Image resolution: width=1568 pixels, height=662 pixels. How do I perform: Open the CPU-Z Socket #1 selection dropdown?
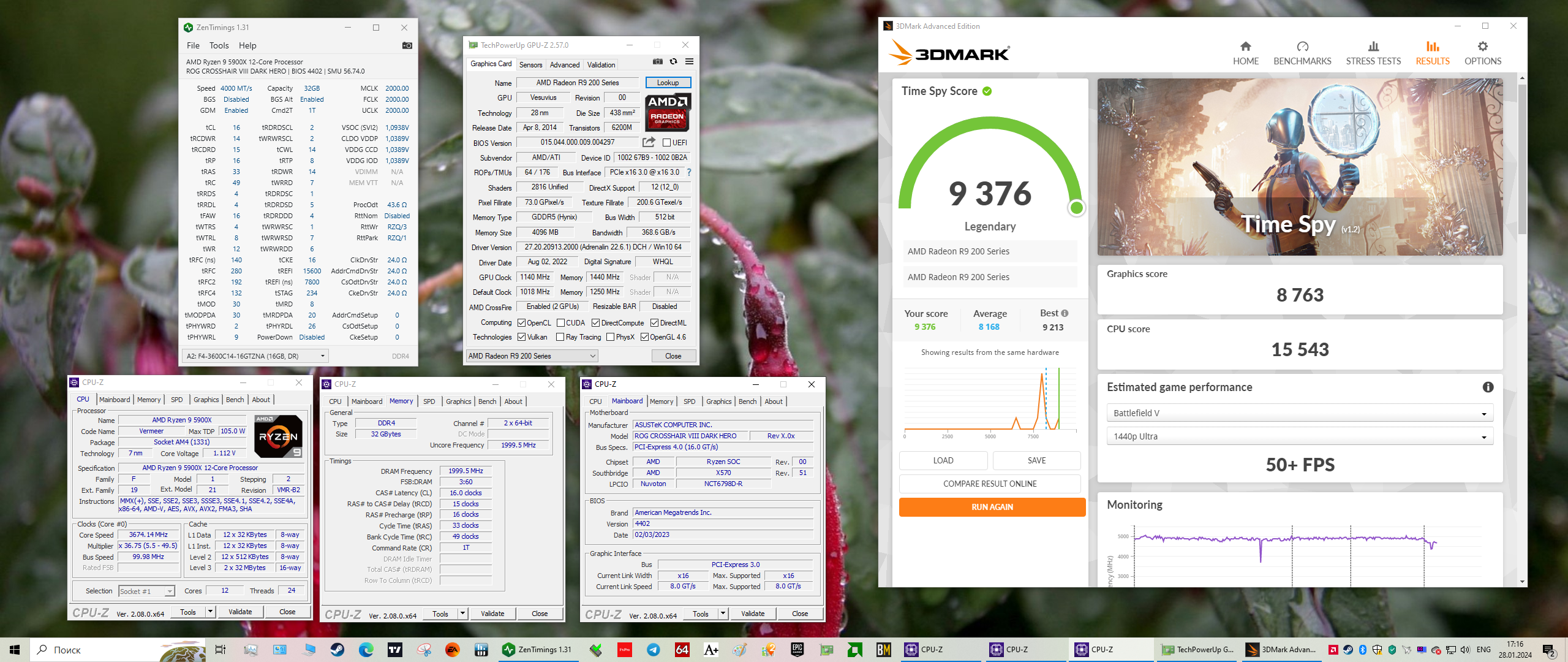point(147,592)
